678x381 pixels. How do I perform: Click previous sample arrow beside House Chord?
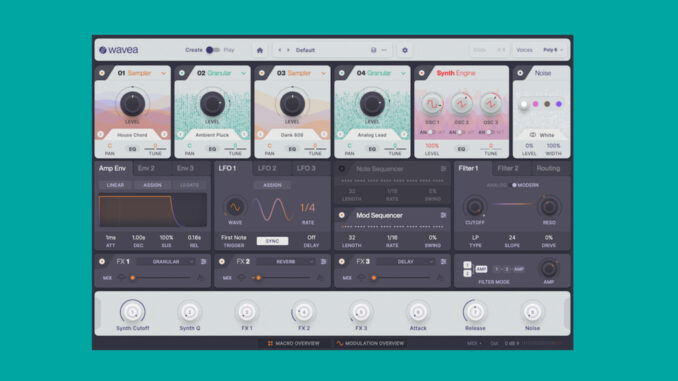coord(100,134)
